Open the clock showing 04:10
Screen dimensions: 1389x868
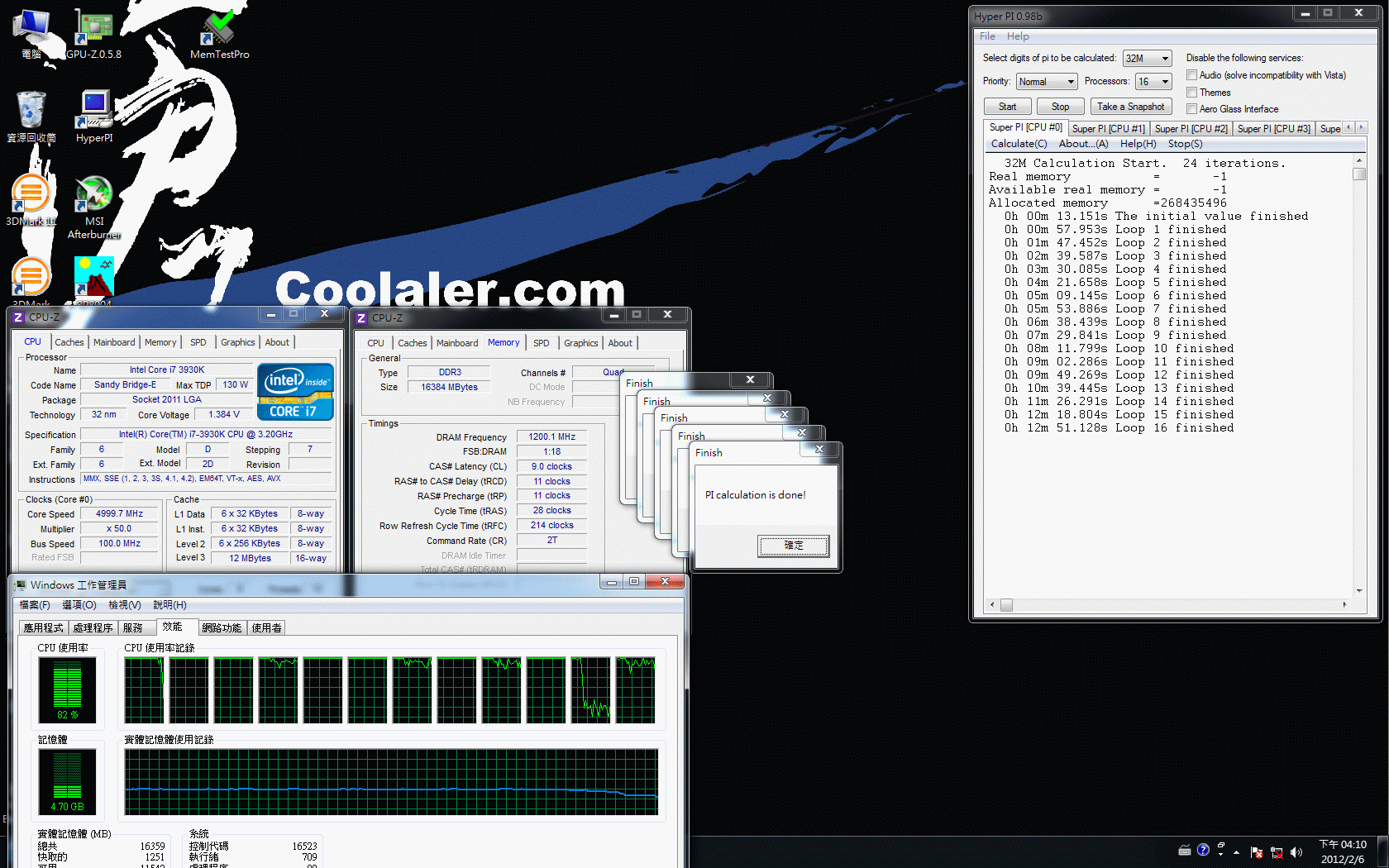[x=1343, y=851]
